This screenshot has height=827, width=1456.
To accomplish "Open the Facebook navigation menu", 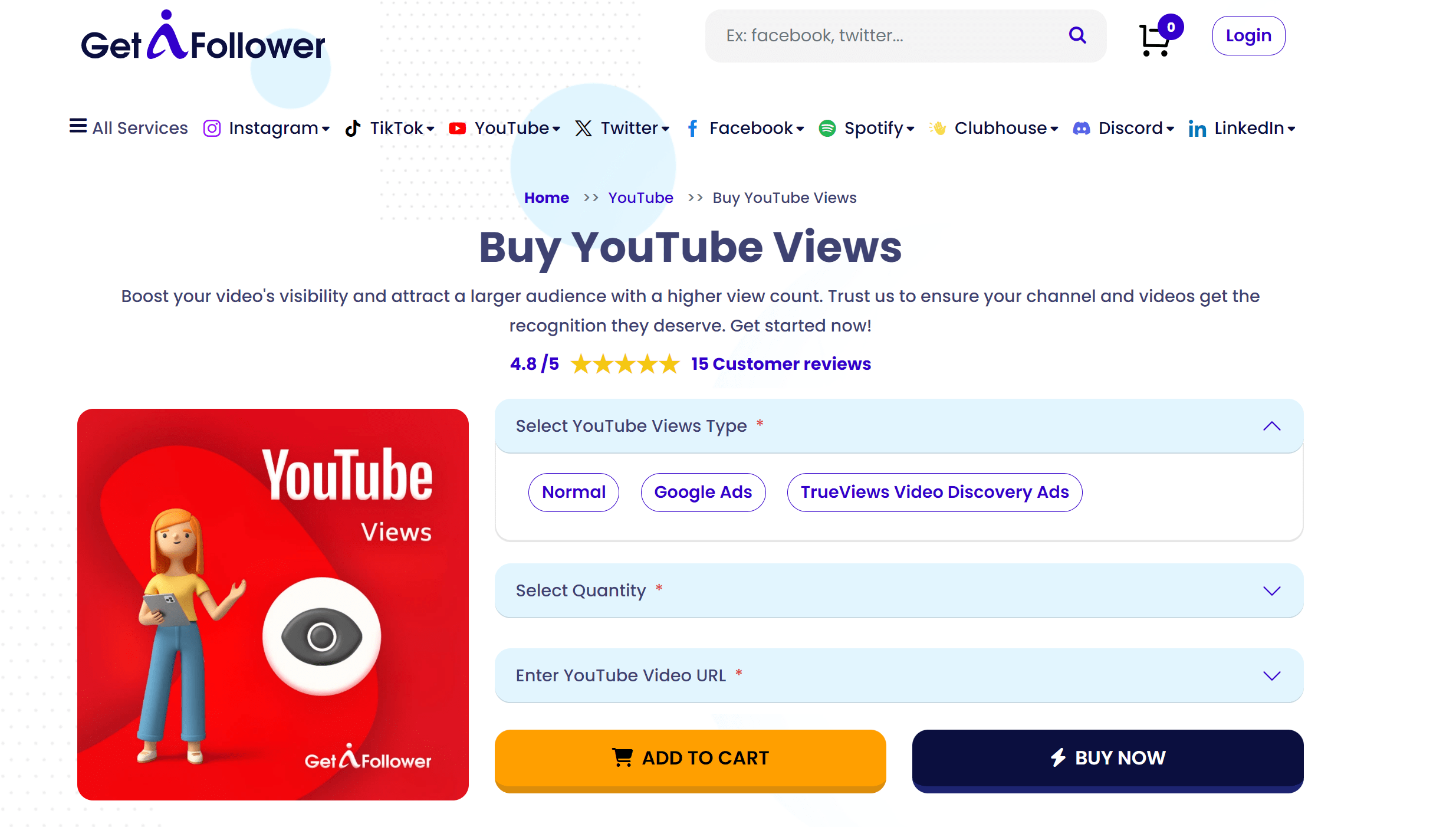I will (751, 128).
